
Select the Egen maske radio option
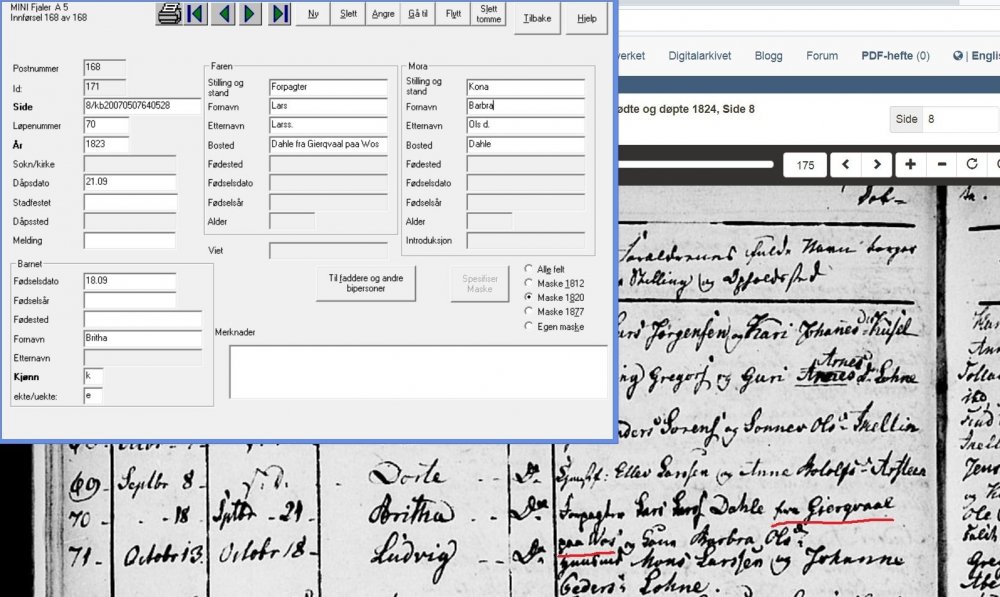click(529, 327)
